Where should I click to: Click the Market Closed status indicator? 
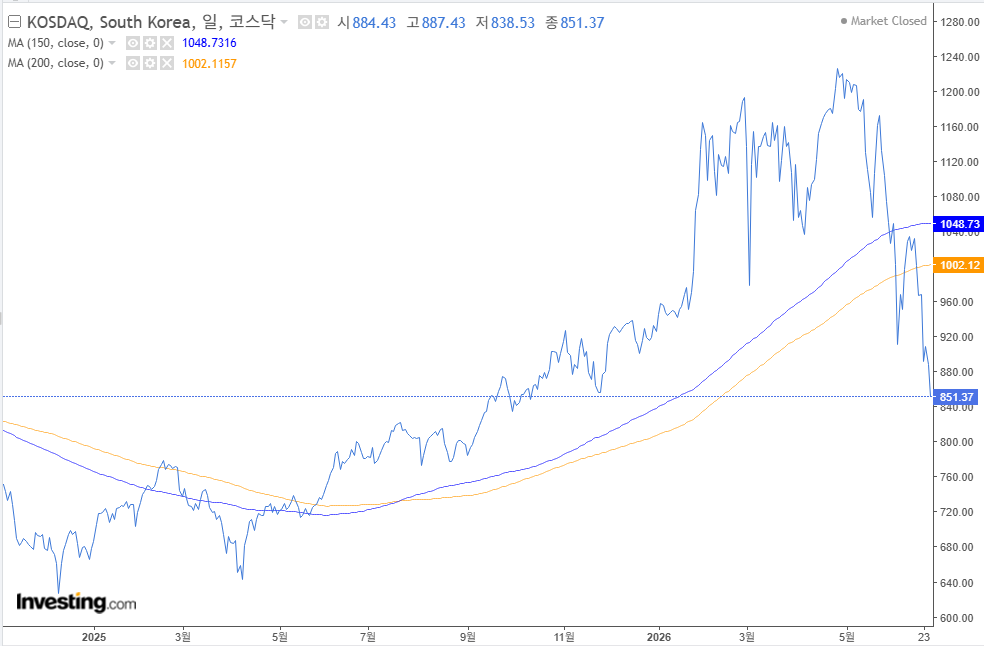click(x=884, y=21)
